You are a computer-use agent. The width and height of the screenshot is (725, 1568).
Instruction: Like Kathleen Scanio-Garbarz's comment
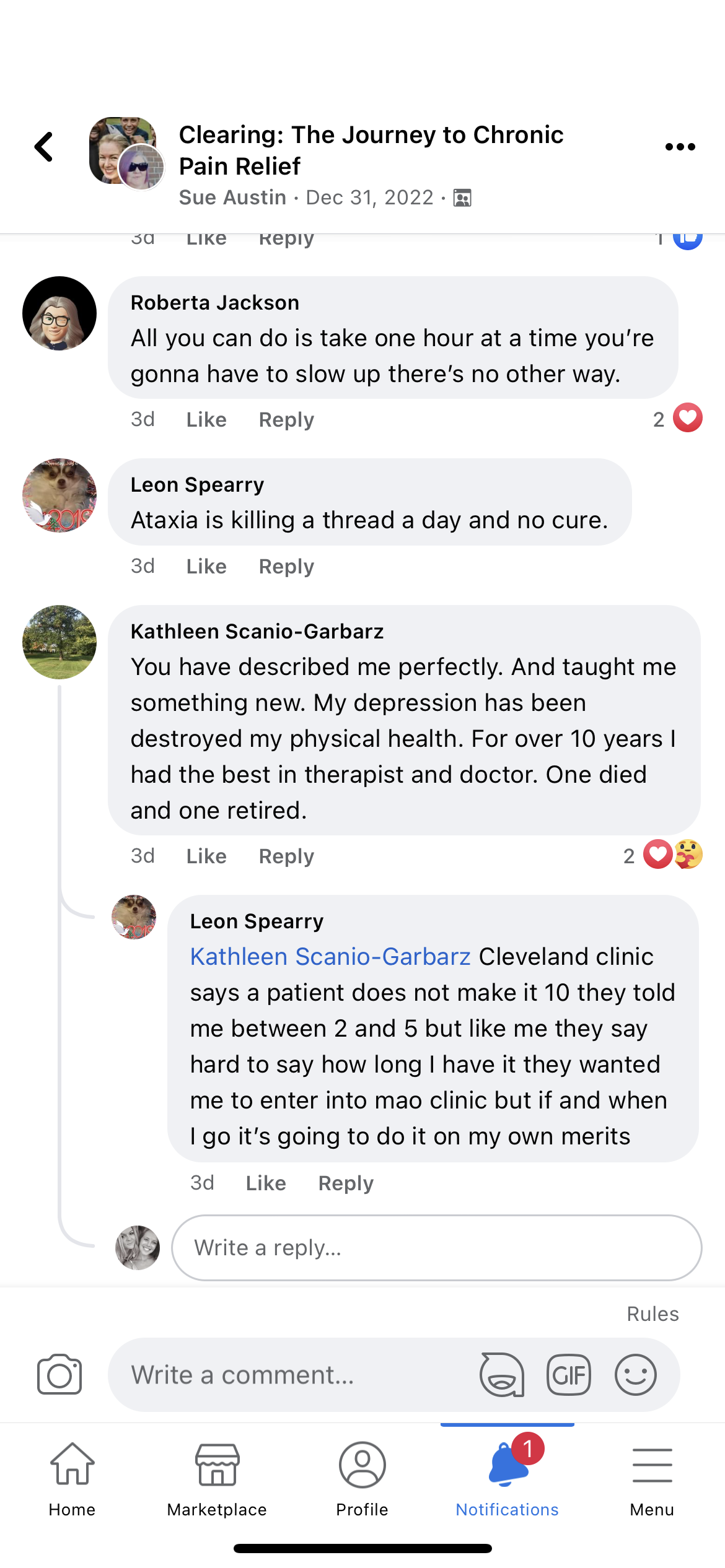[206, 856]
